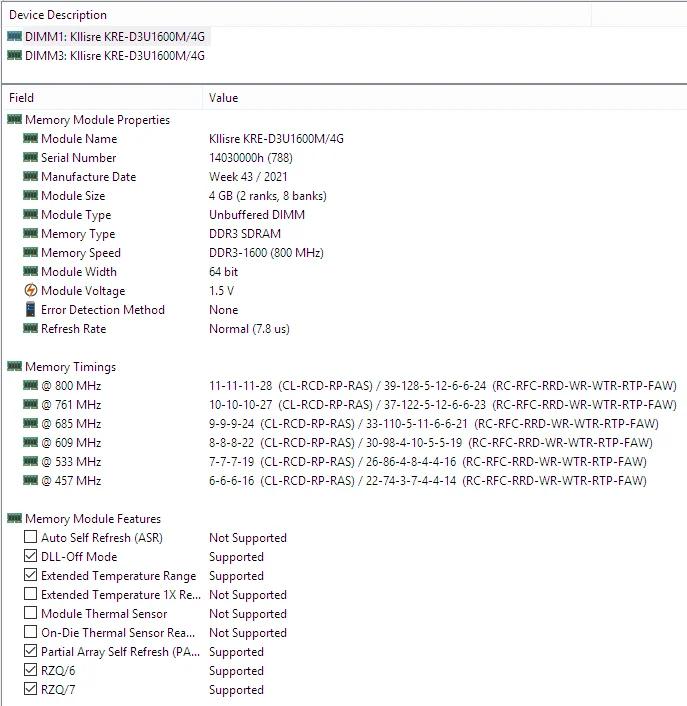Click the Module Voltage field label
This screenshot has width=687, height=706.
click(x=83, y=291)
